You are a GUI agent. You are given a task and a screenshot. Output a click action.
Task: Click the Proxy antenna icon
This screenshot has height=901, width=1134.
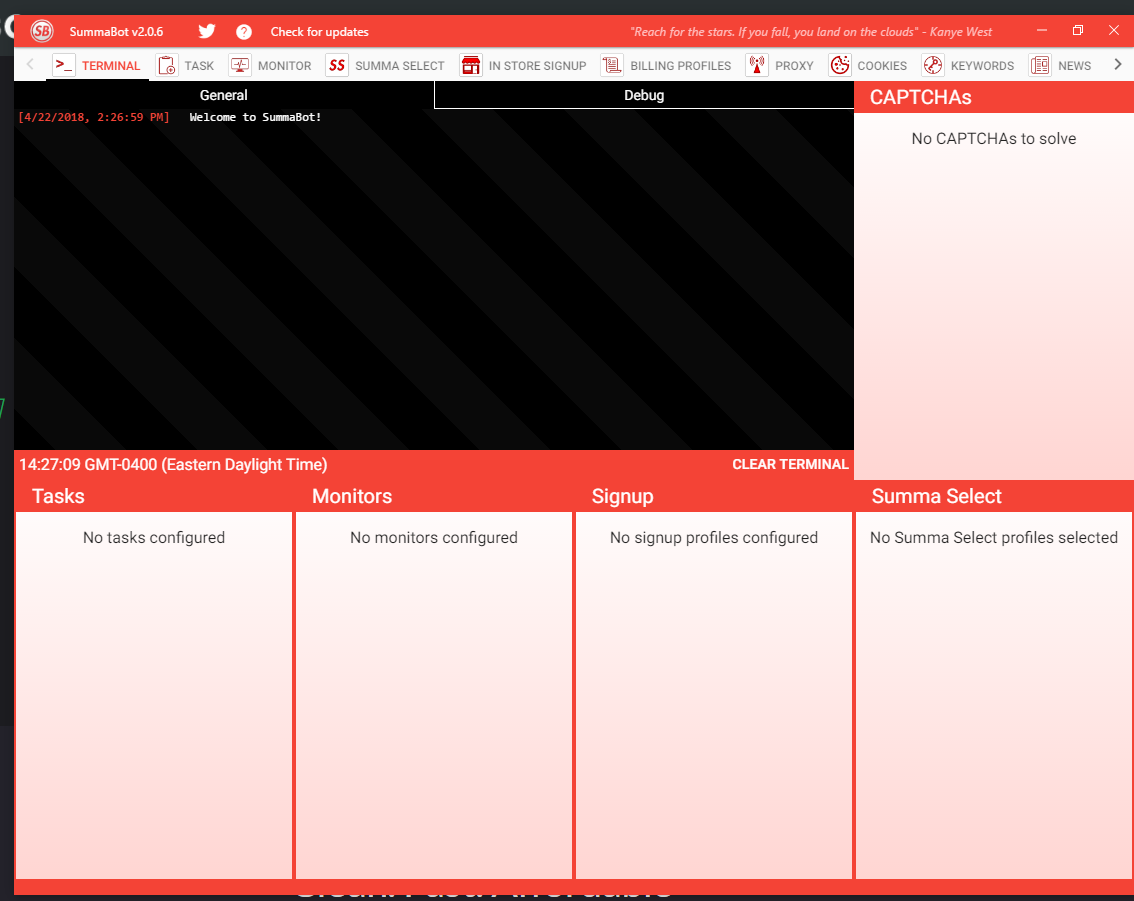[756, 65]
